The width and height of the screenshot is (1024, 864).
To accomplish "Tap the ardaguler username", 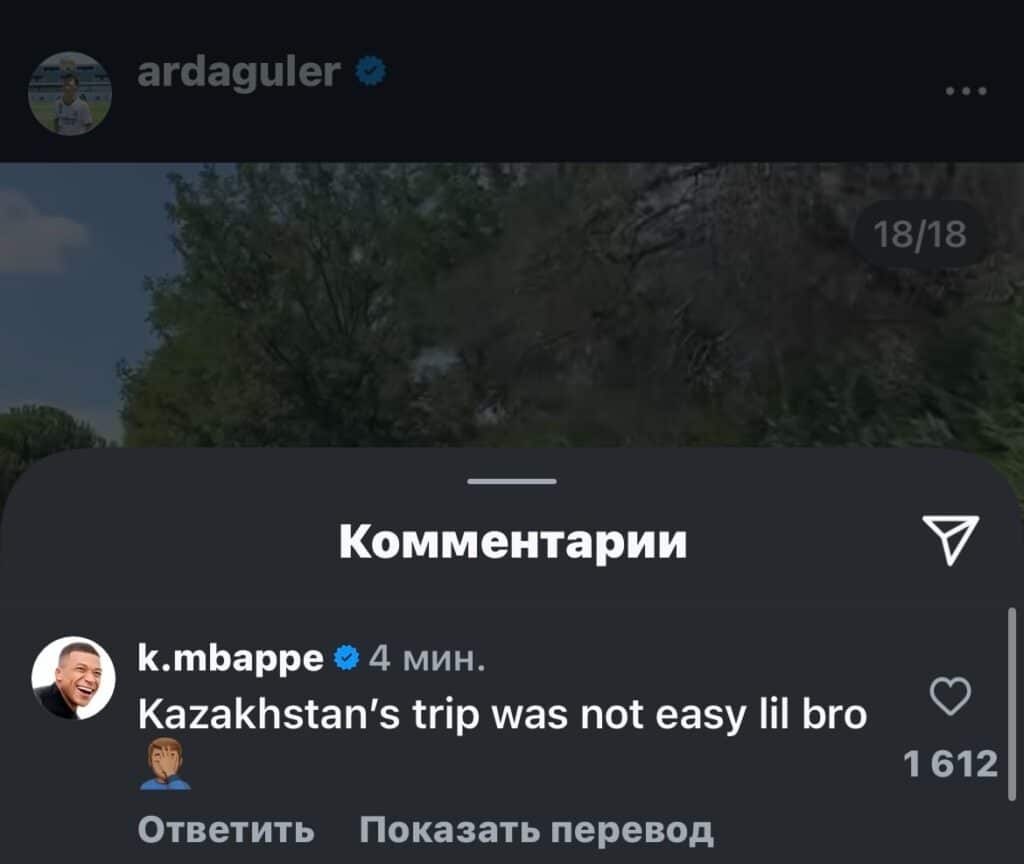I will (x=239, y=71).
